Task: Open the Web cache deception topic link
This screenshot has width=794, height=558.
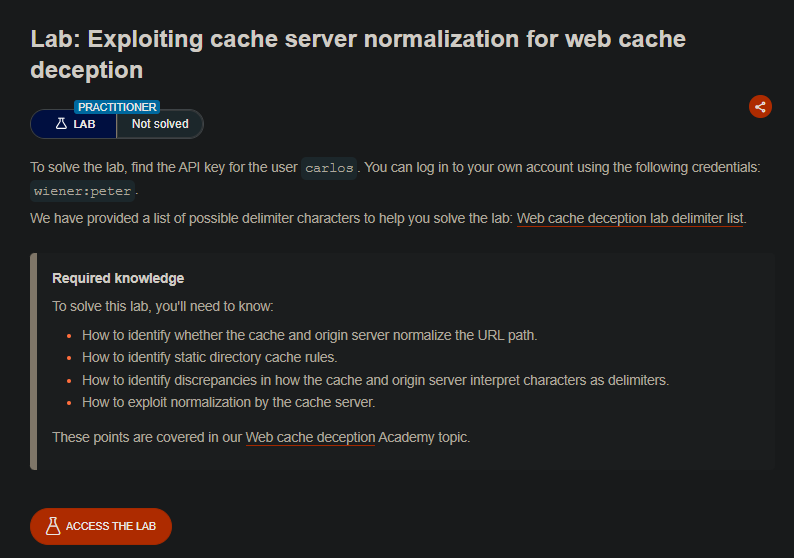Action: (310, 437)
